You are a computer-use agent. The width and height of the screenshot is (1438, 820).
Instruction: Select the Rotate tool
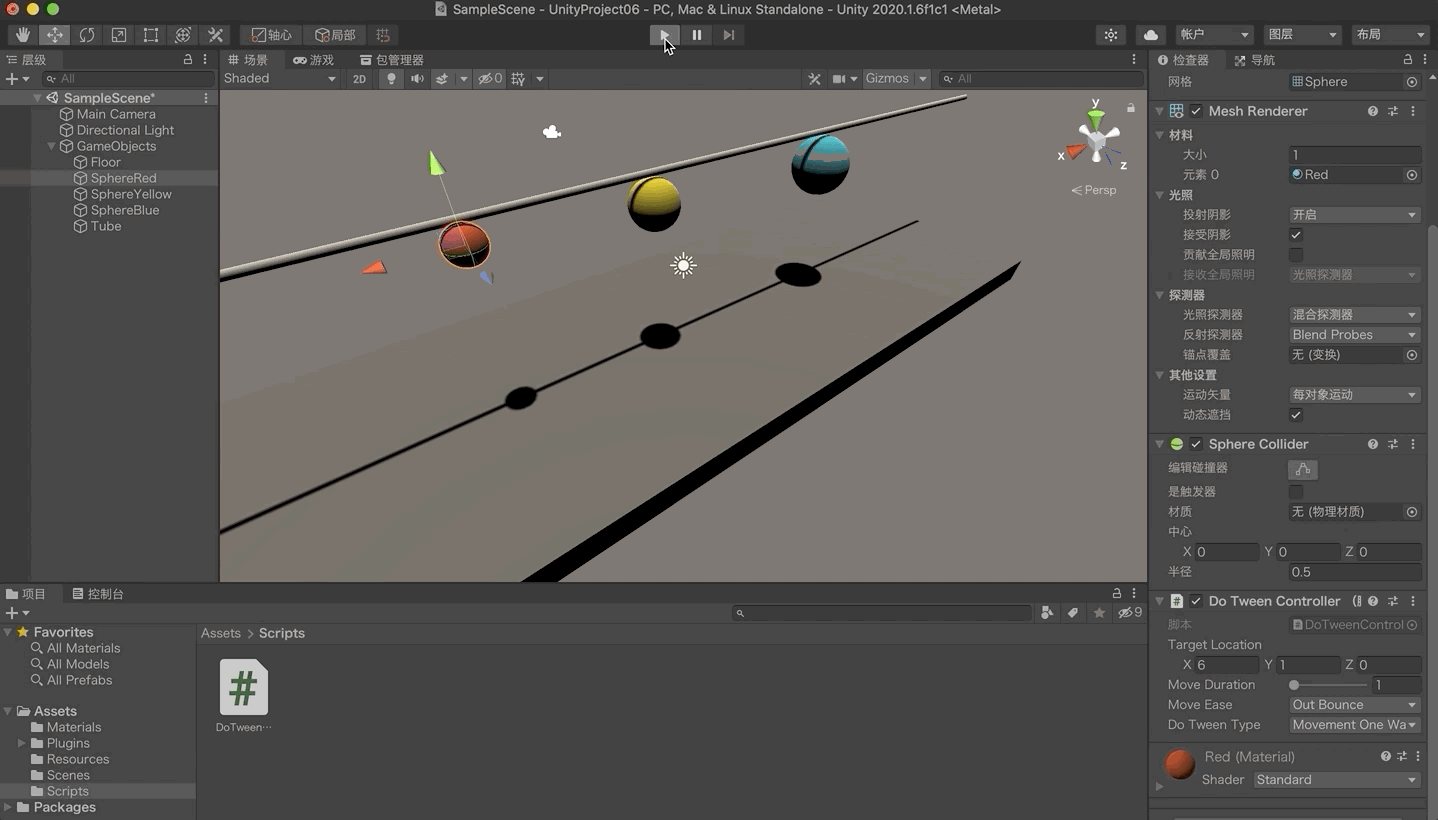(87, 35)
